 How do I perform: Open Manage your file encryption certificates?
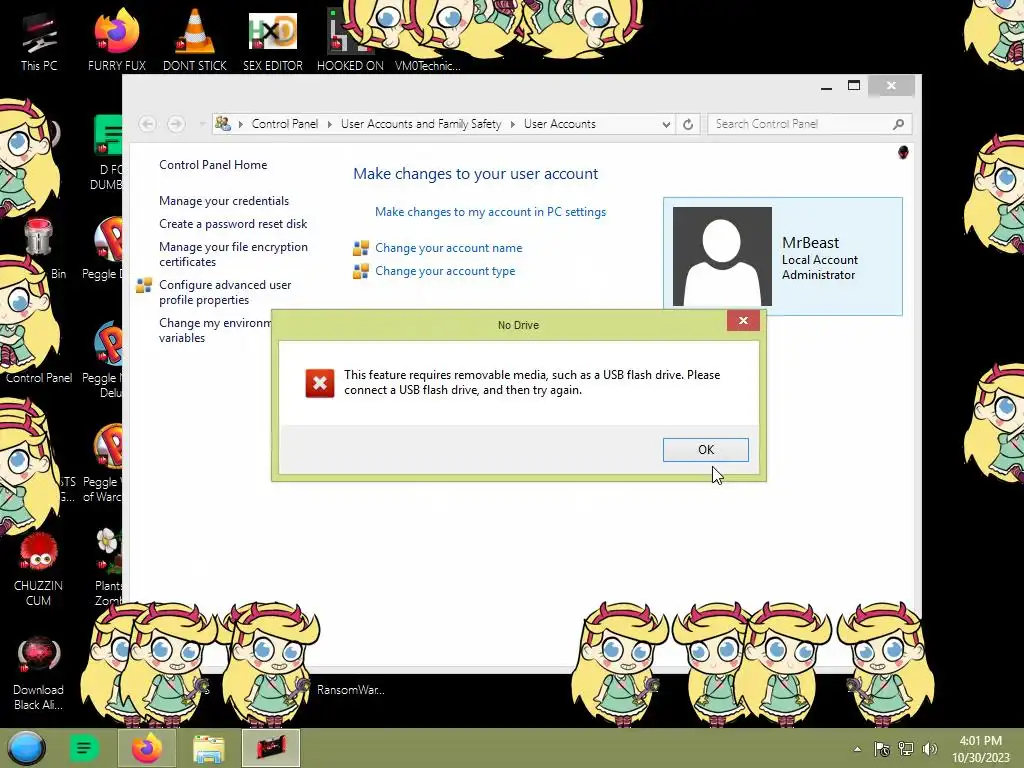point(233,254)
